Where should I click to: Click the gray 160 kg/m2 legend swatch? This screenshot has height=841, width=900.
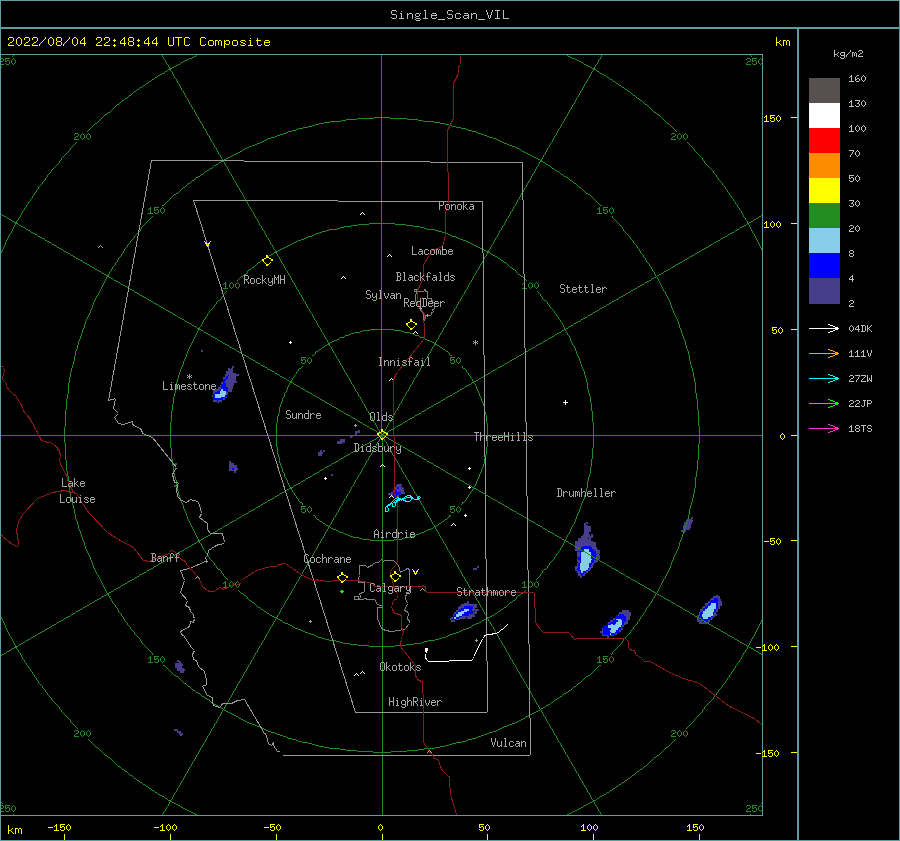[x=824, y=90]
